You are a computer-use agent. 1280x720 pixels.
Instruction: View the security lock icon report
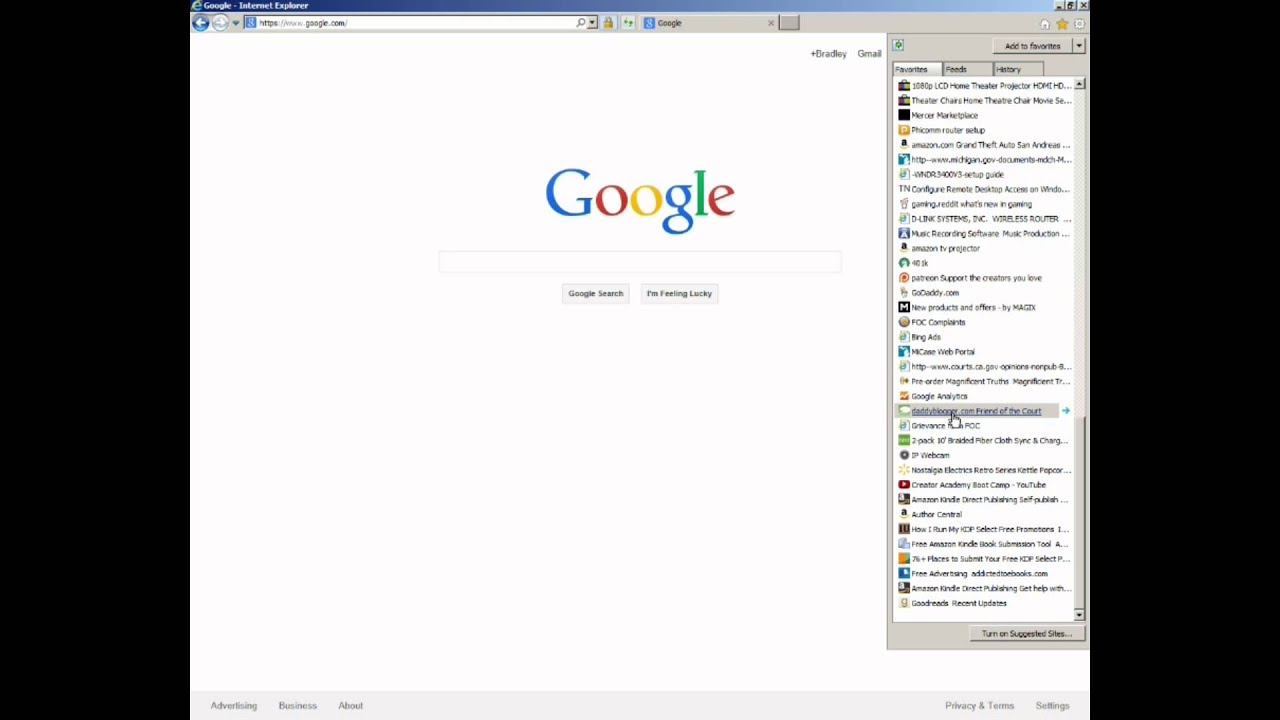pyautogui.click(x=608, y=23)
